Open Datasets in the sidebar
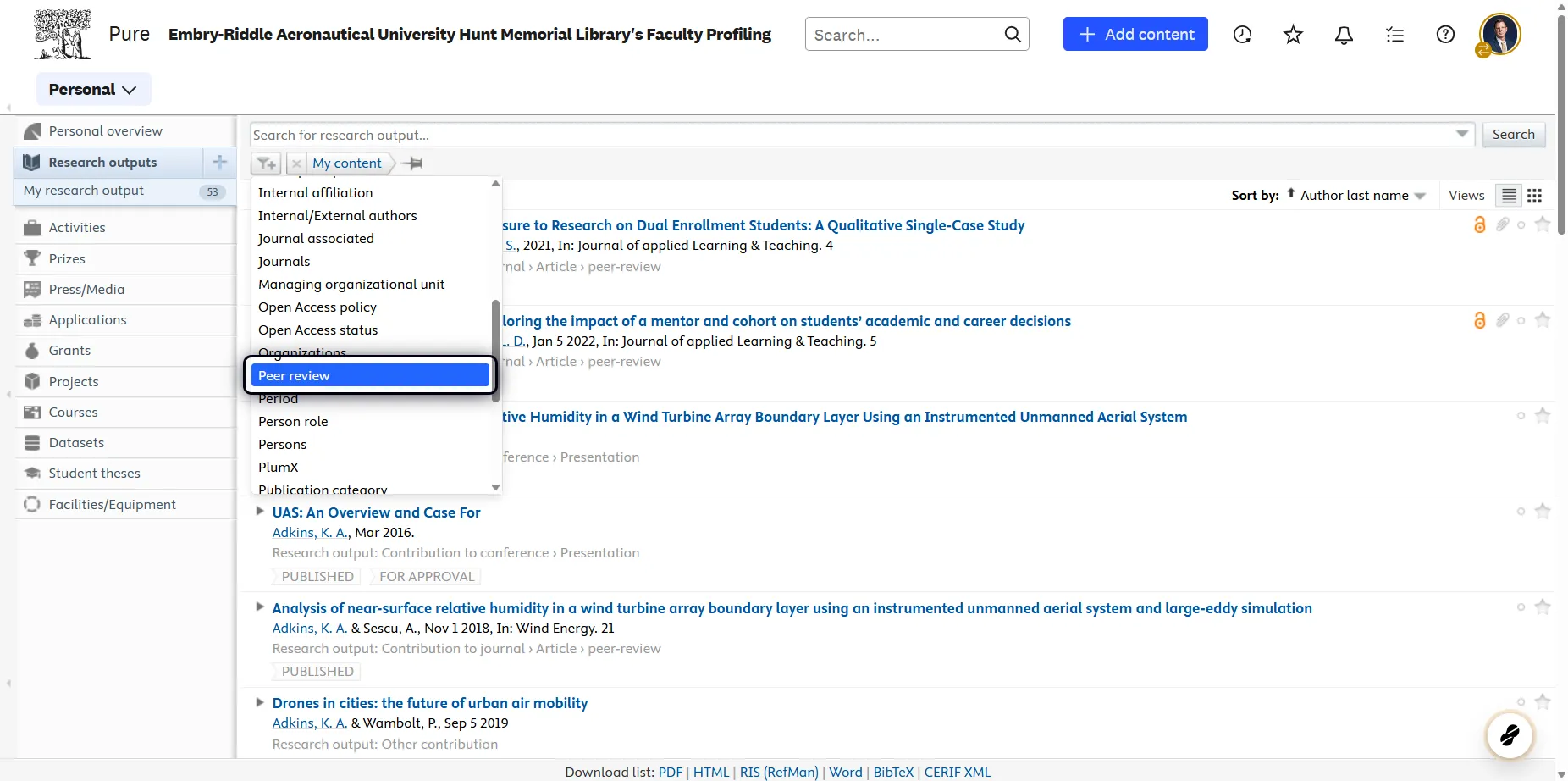The height and width of the screenshot is (781, 1568). pos(125,442)
